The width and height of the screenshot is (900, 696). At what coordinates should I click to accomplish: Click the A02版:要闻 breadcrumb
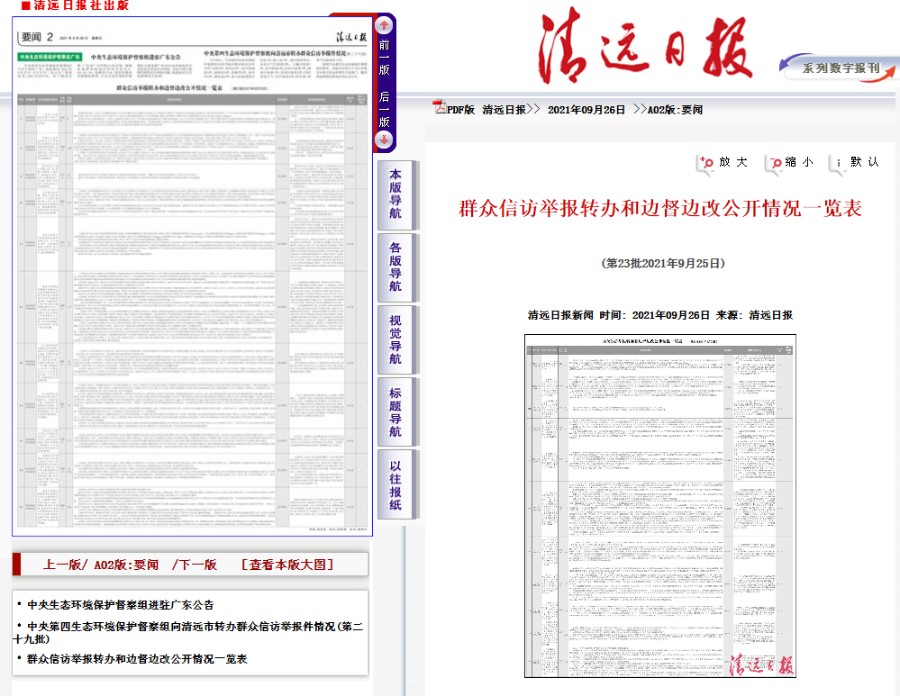click(675, 110)
